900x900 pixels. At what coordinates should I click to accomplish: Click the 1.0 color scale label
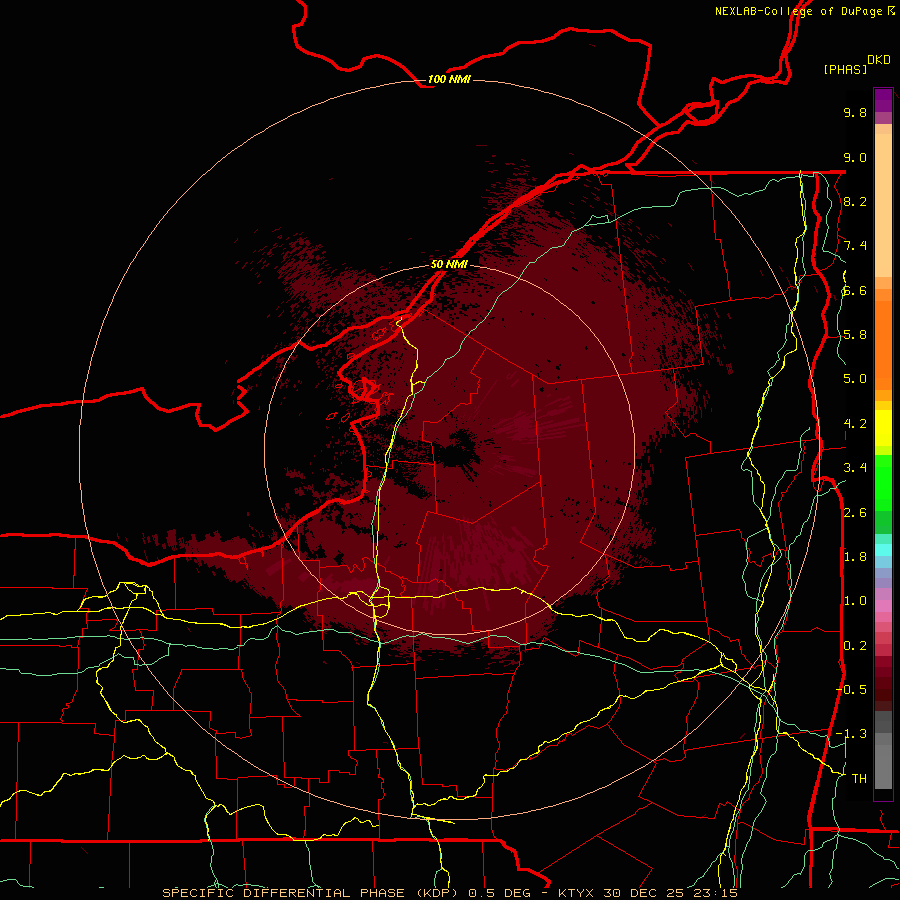[x=855, y=601]
